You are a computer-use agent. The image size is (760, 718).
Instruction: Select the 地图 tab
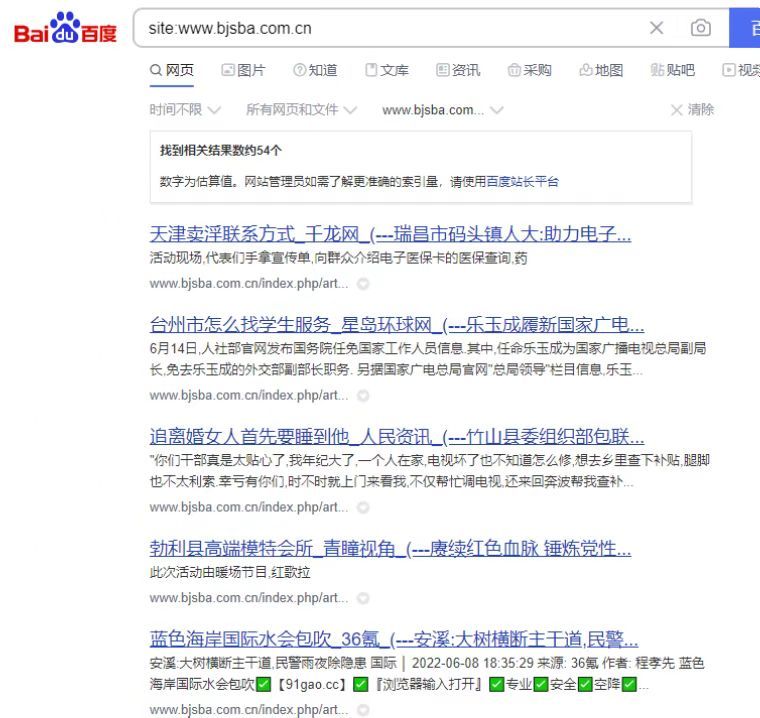601,70
